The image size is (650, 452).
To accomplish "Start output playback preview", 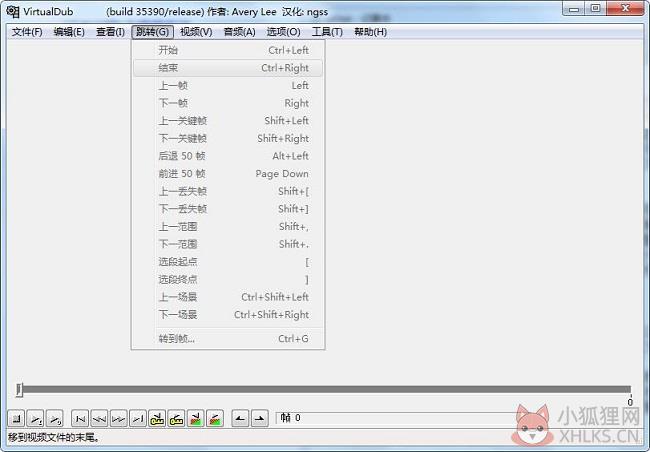I will [x=54, y=419].
